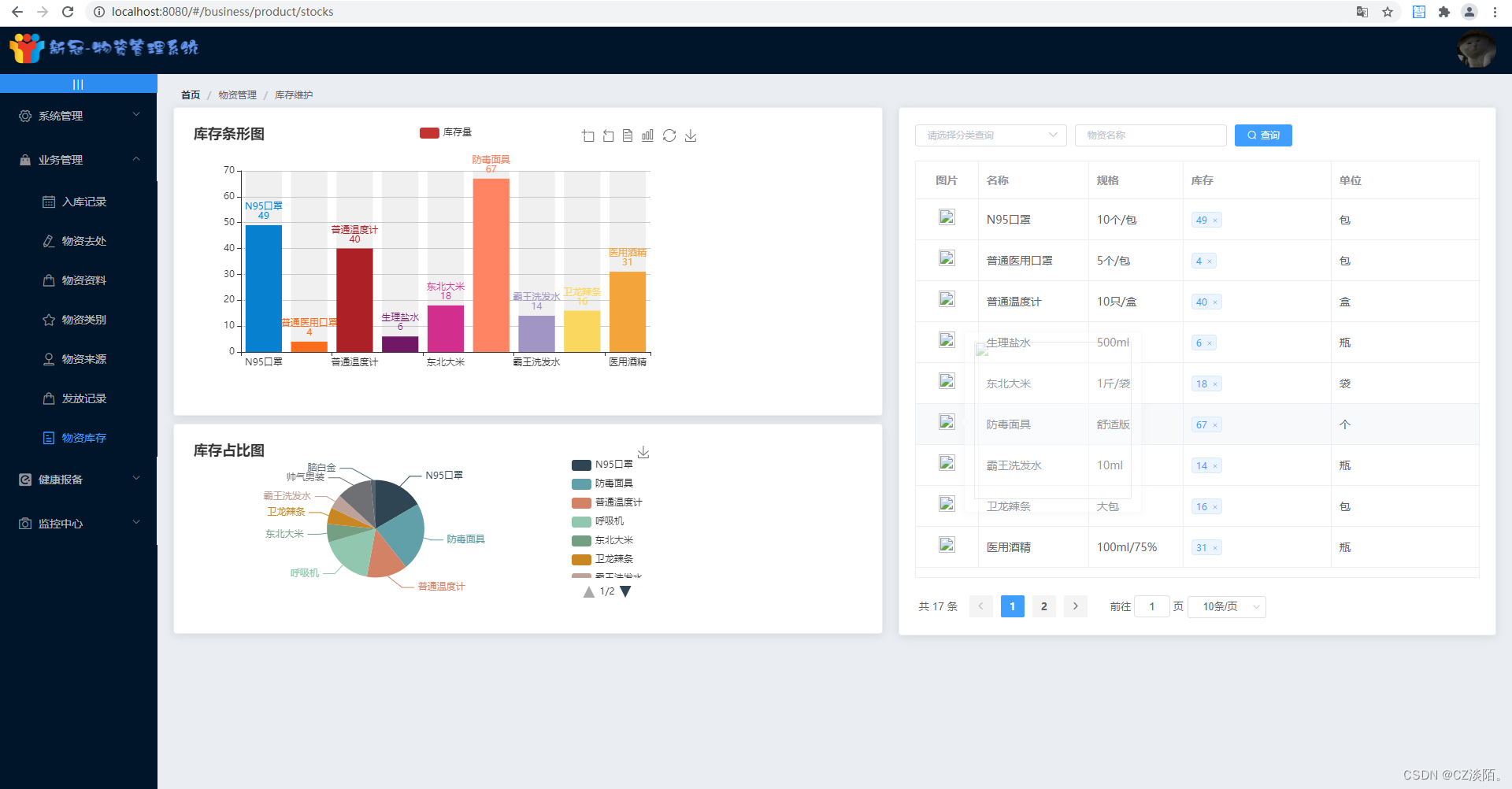1512x789 pixels.
Task: Go back in the browser
Action: click(17, 12)
